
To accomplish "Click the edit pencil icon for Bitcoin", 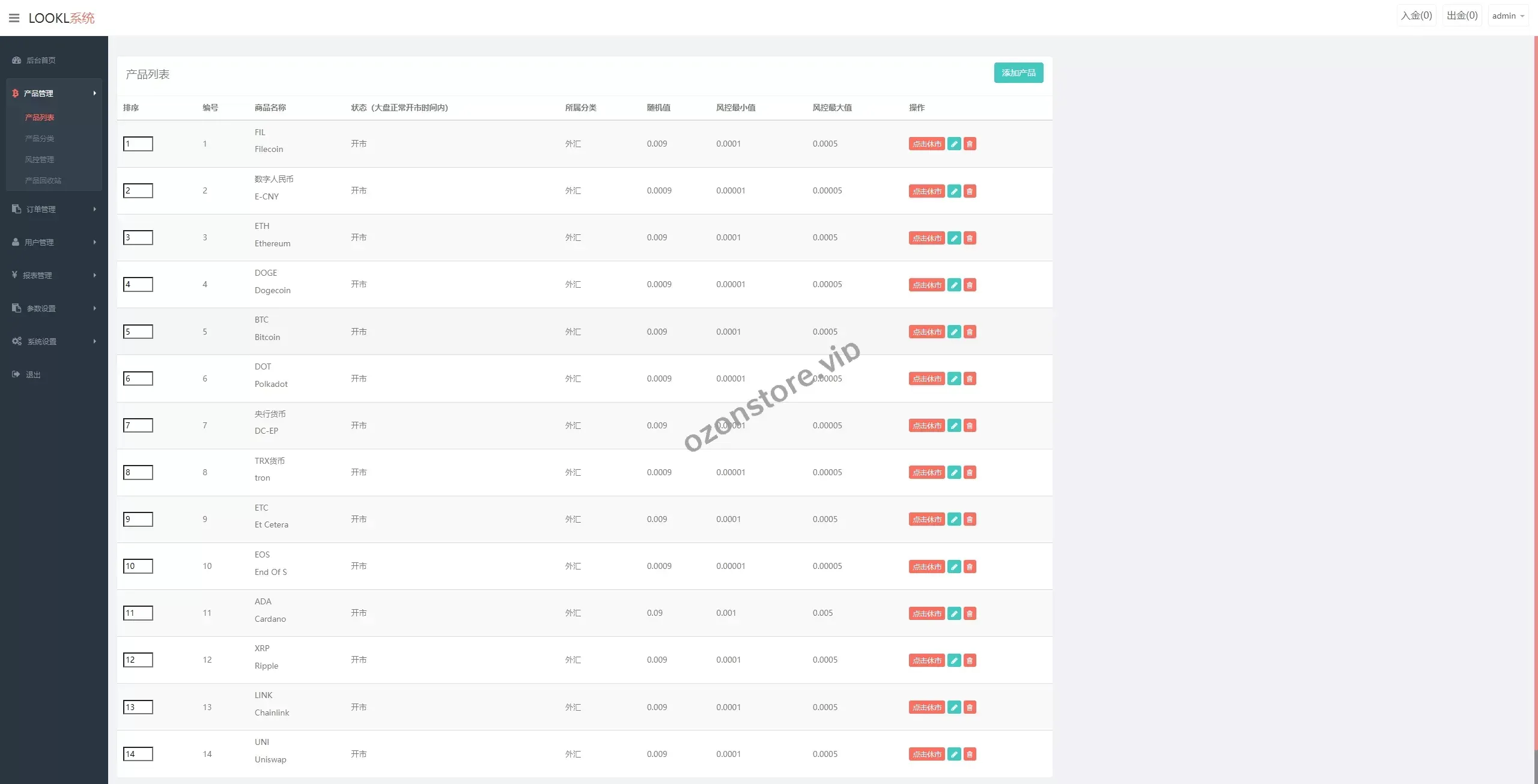I will pyautogui.click(x=954, y=332).
